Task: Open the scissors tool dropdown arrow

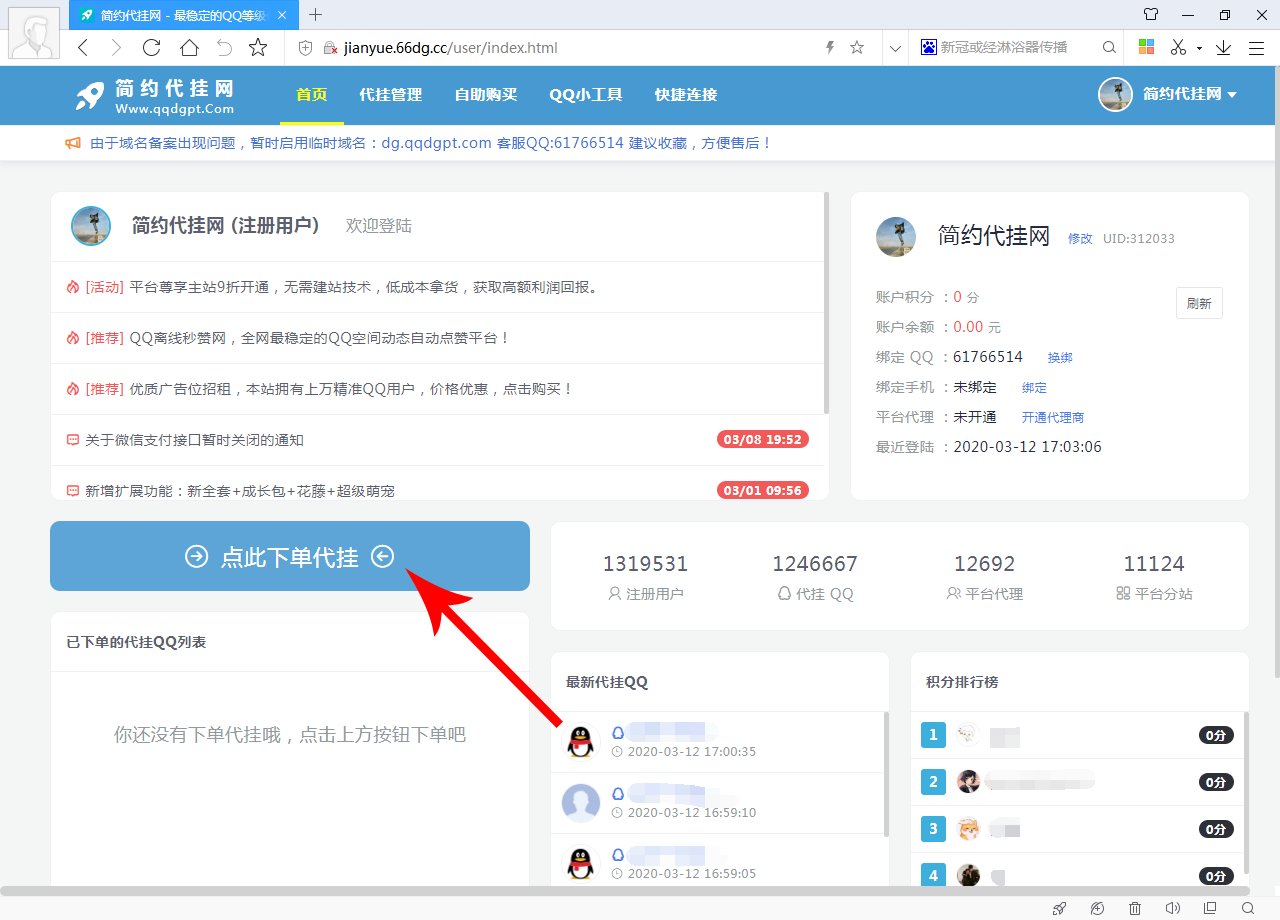Action: 1199,48
